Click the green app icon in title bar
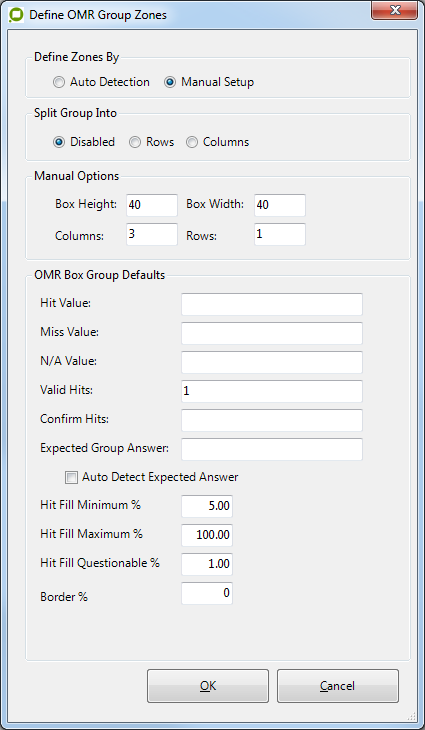This screenshot has height=730, width=425. 16,14
